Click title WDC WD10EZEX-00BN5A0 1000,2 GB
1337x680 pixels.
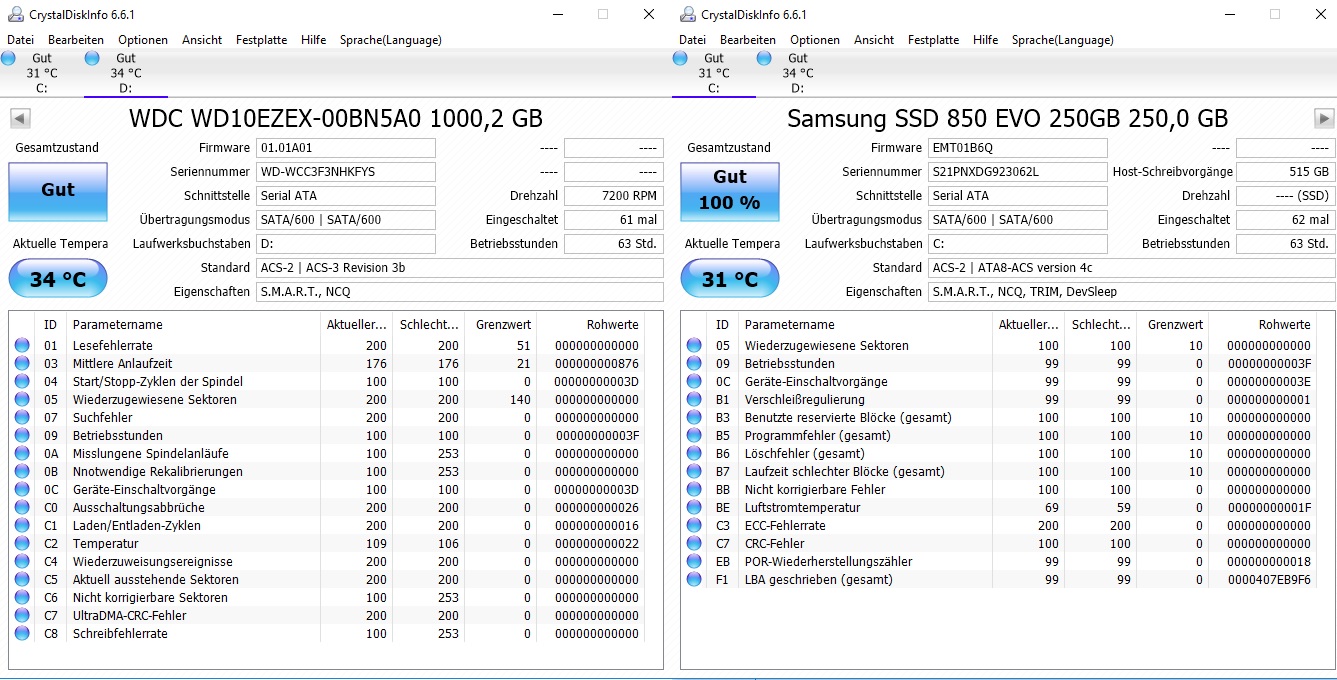coord(336,119)
